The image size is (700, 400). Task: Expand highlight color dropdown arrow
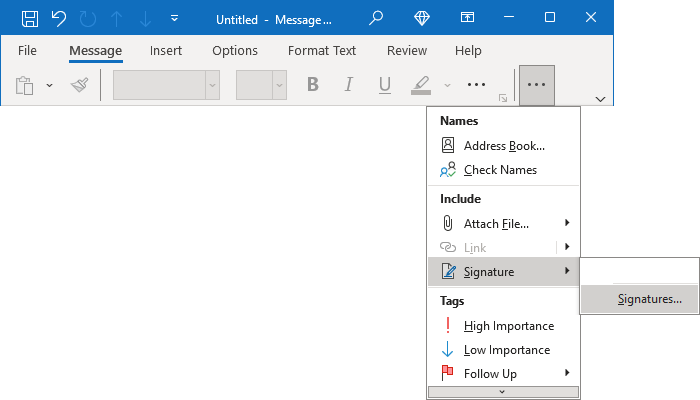pos(447,85)
